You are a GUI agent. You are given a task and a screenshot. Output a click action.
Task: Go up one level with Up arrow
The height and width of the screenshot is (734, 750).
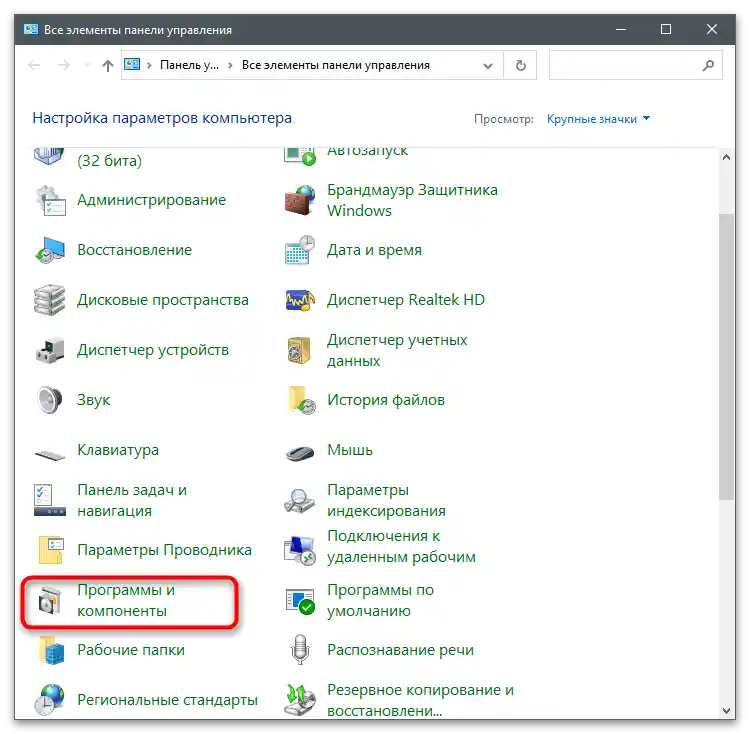(x=108, y=66)
